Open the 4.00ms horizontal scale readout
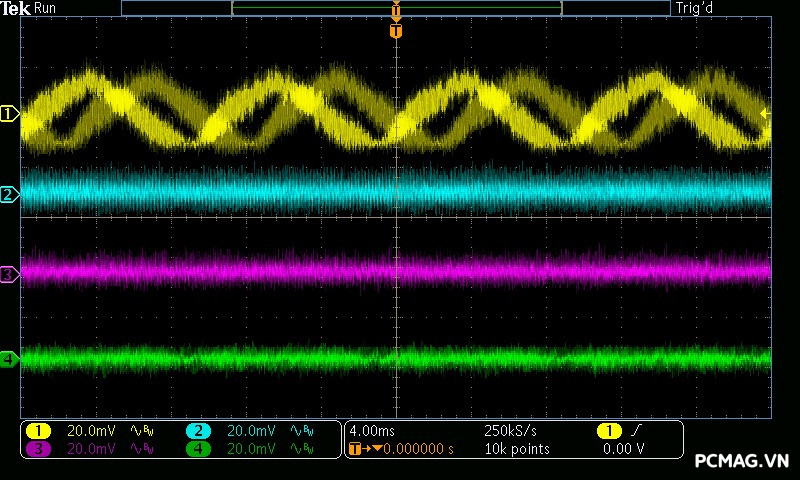 click(372, 430)
